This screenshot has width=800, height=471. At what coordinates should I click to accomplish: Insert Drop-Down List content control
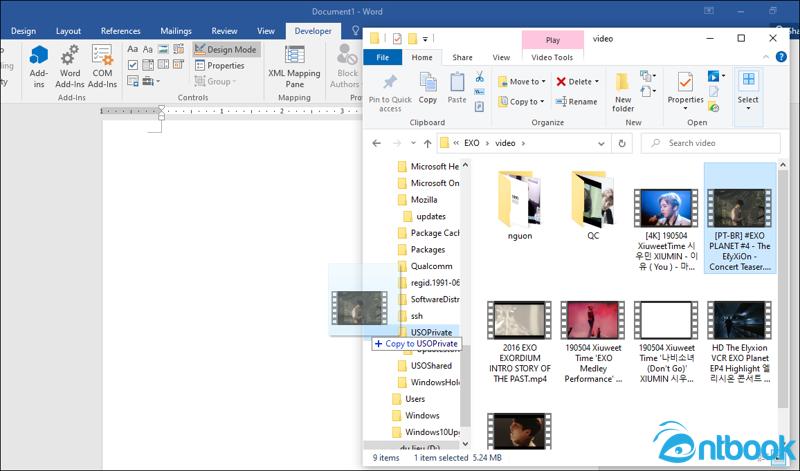[x=163, y=65]
